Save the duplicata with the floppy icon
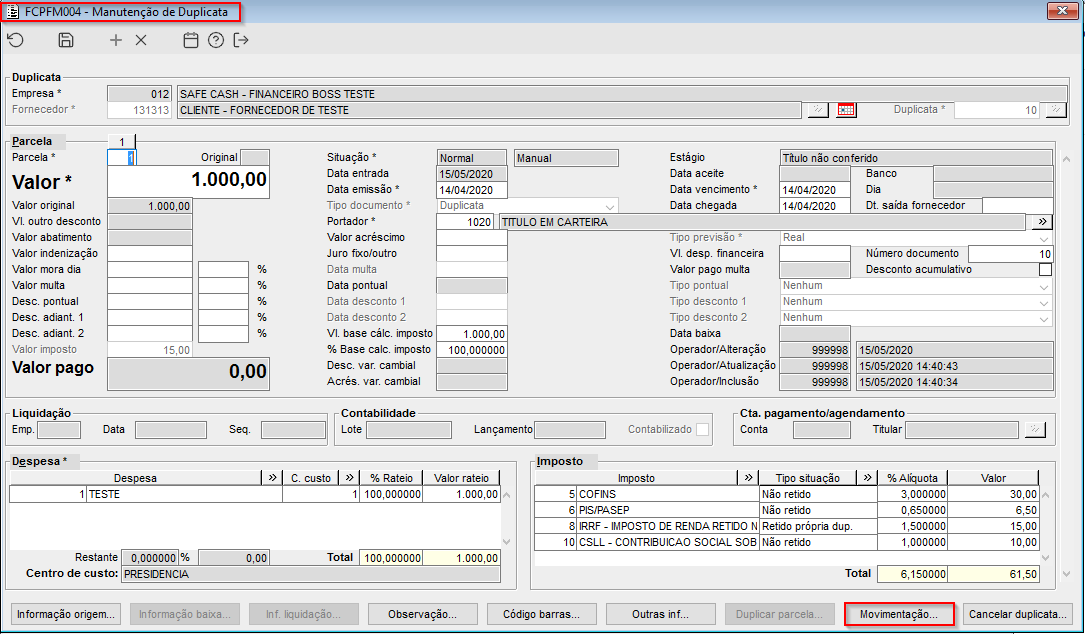The height and width of the screenshot is (634, 1085). [66, 40]
